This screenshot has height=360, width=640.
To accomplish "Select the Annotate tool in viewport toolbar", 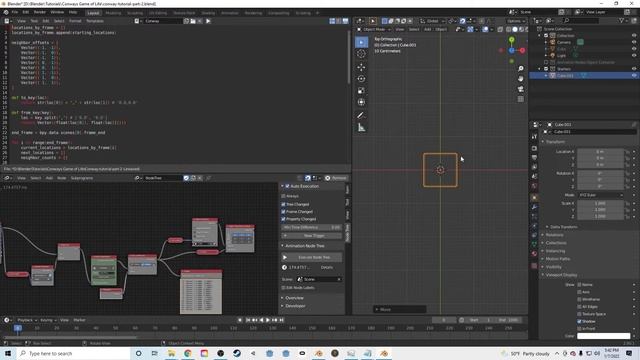I will tap(361, 116).
